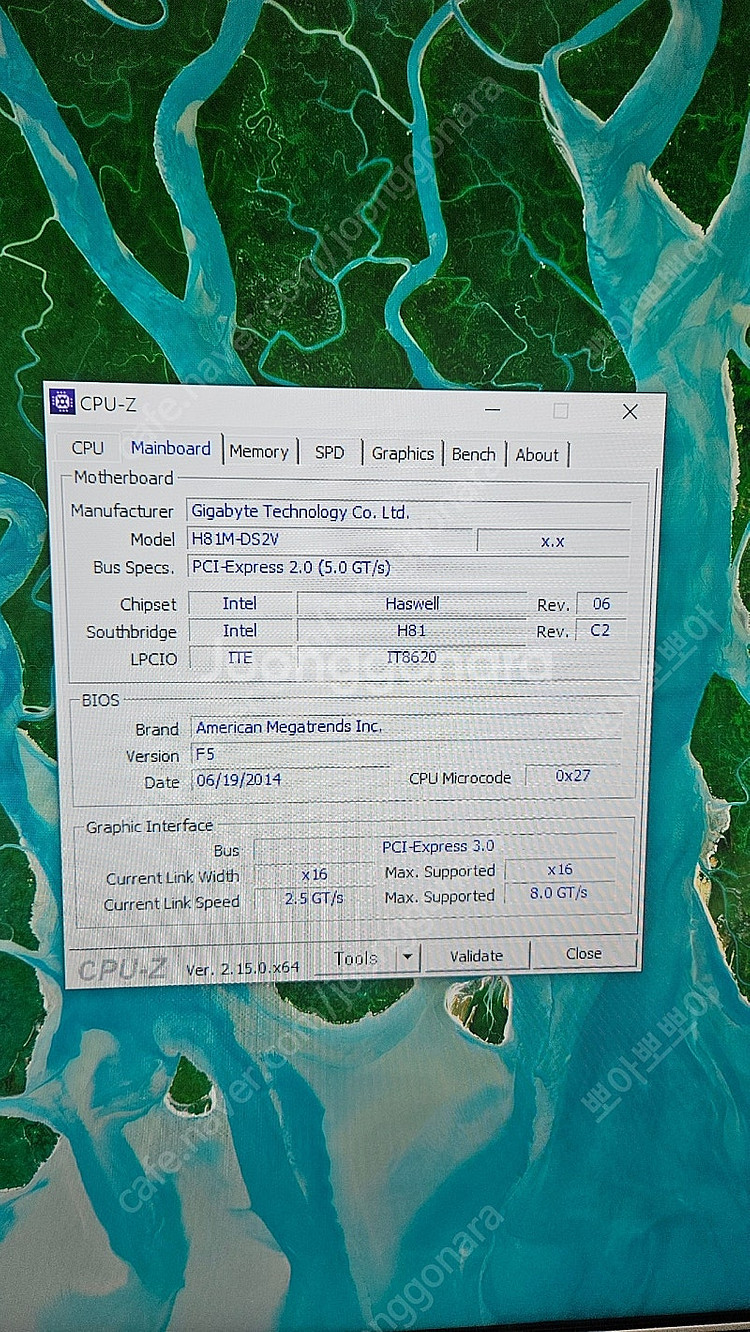Click the Manufacturer label
This screenshot has height=1332, width=750.
point(122,510)
